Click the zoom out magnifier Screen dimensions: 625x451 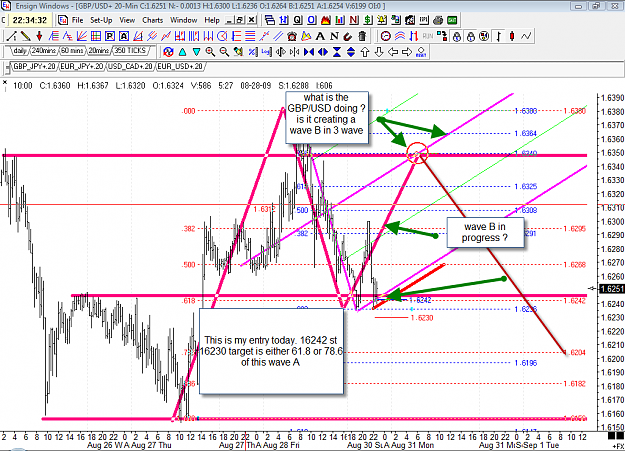point(224,52)
